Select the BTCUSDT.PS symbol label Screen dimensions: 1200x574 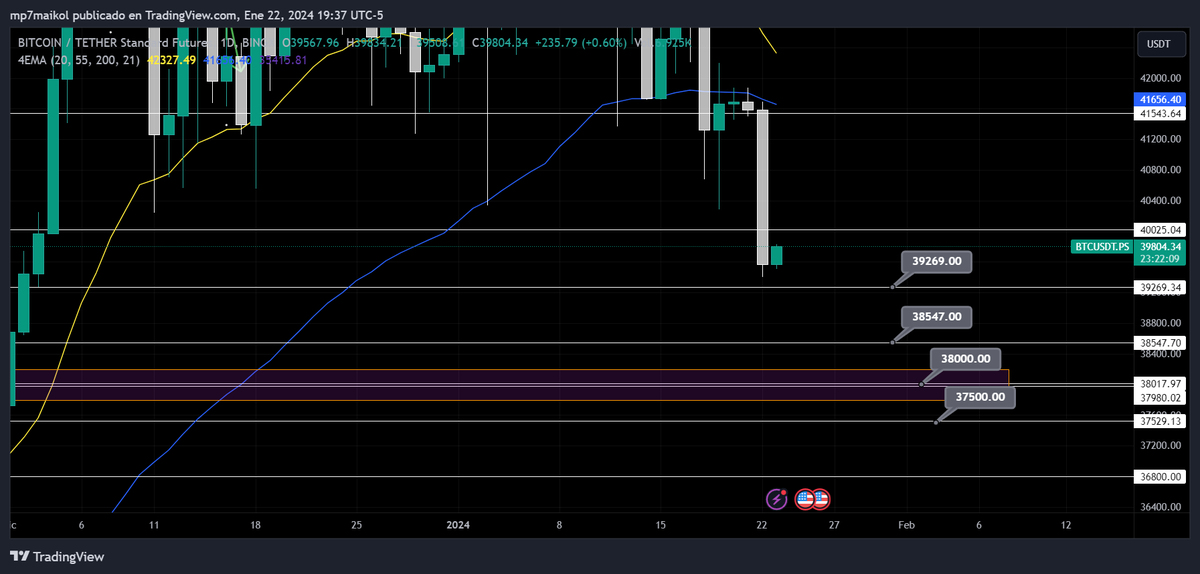[1101, 246]
